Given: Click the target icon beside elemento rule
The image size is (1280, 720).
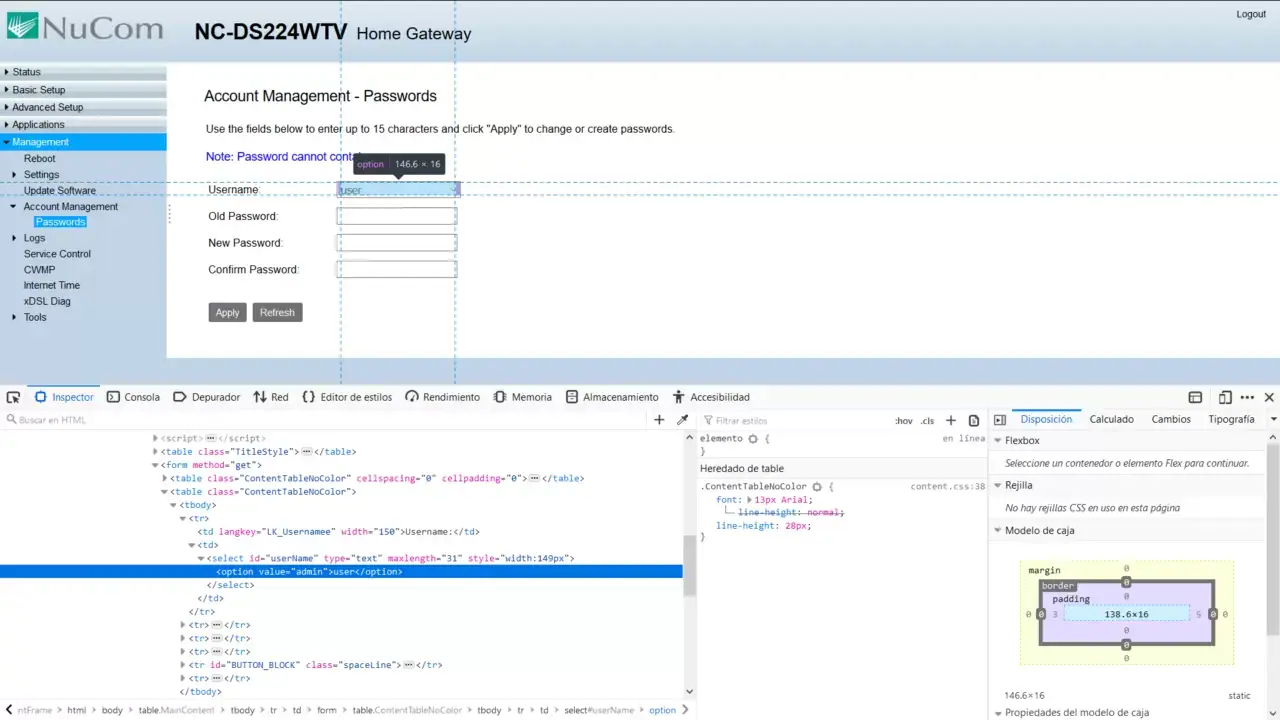Looking at the screenshot, I should [753, 439].
